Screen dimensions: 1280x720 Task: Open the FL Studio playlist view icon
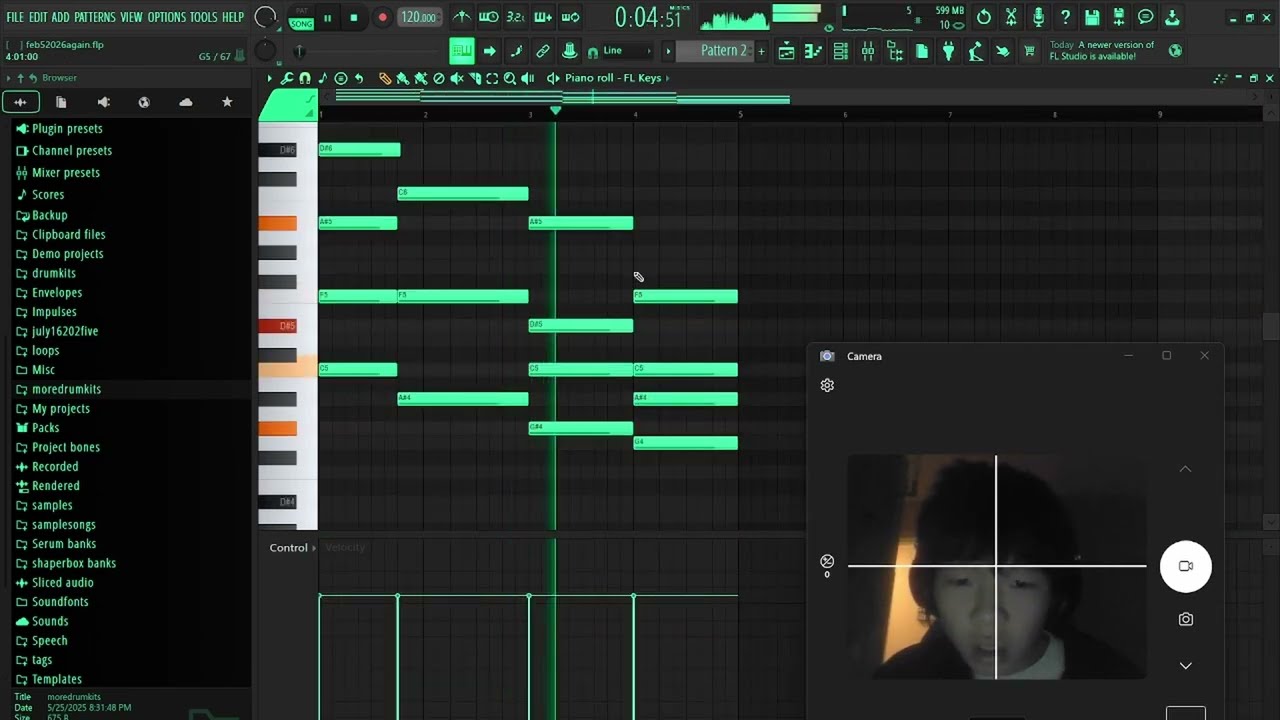pos(786,51)
